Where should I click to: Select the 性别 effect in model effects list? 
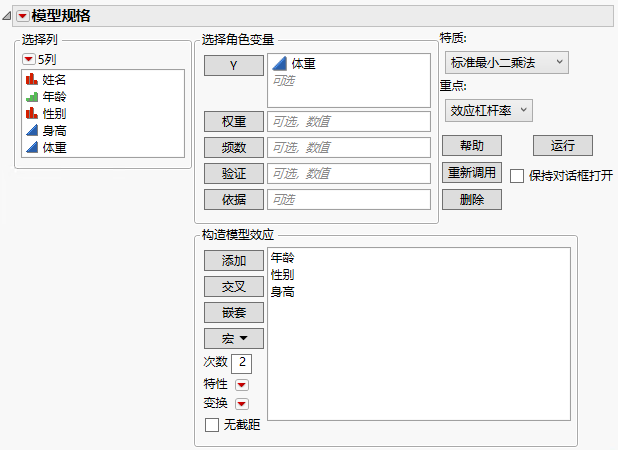pos(282,275)
